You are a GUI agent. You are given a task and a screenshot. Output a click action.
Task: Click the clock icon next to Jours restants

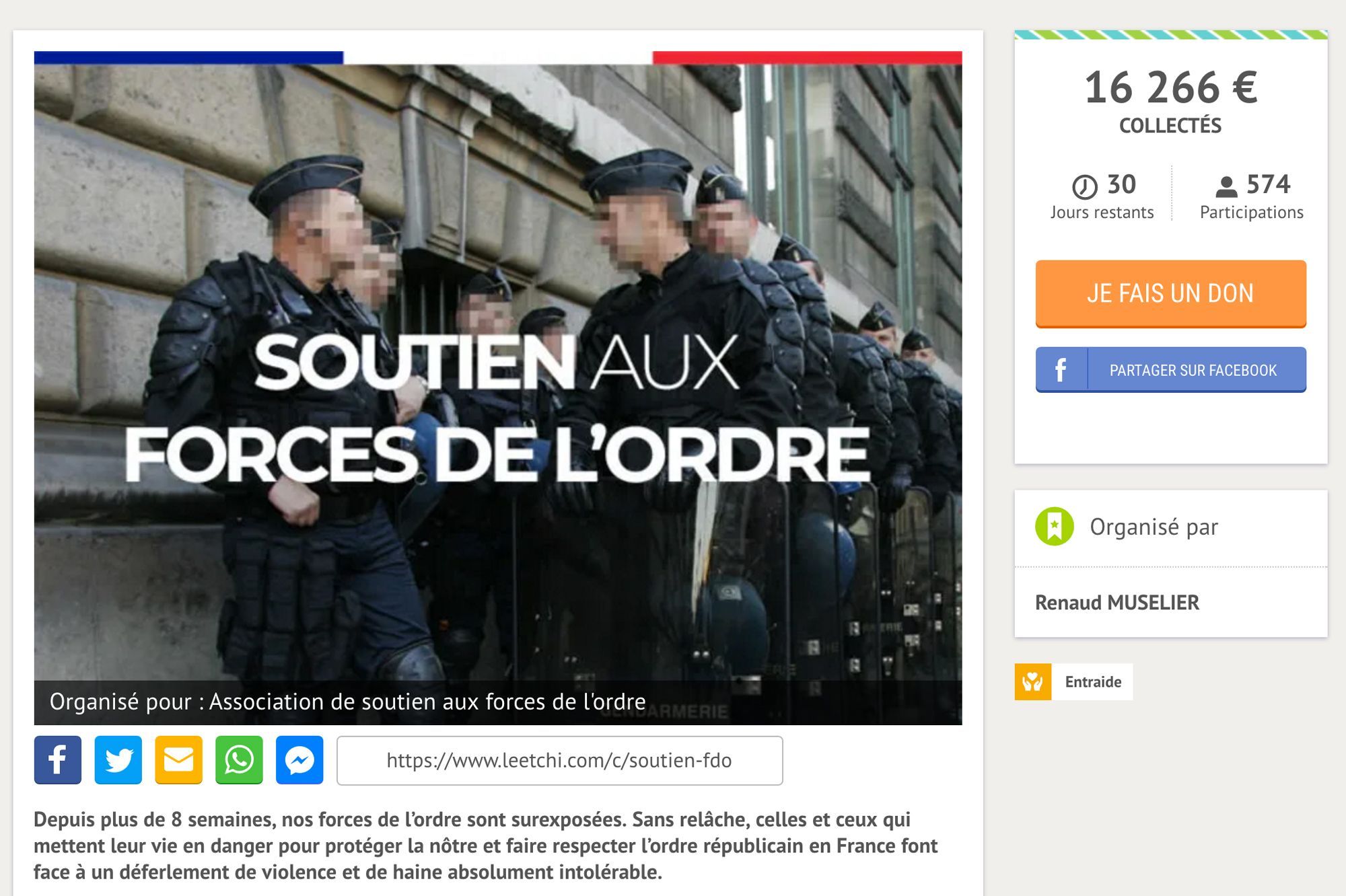tap(1084, 186)
